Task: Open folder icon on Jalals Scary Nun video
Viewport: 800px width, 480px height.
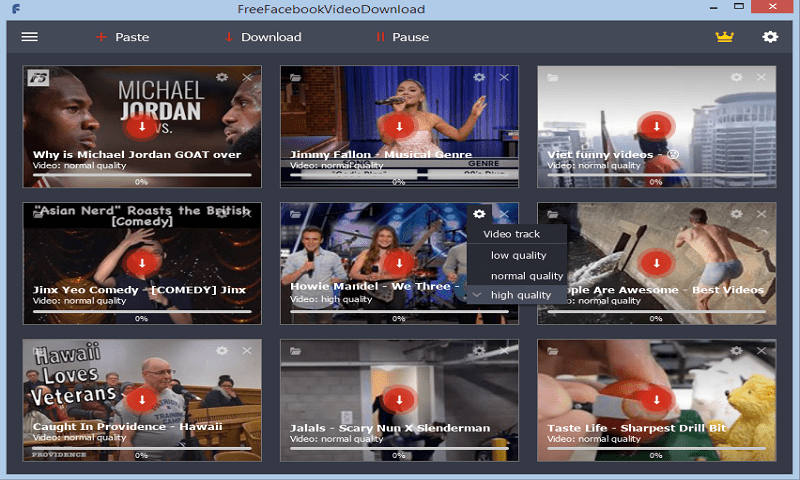Action: click(x=295, y=351)
